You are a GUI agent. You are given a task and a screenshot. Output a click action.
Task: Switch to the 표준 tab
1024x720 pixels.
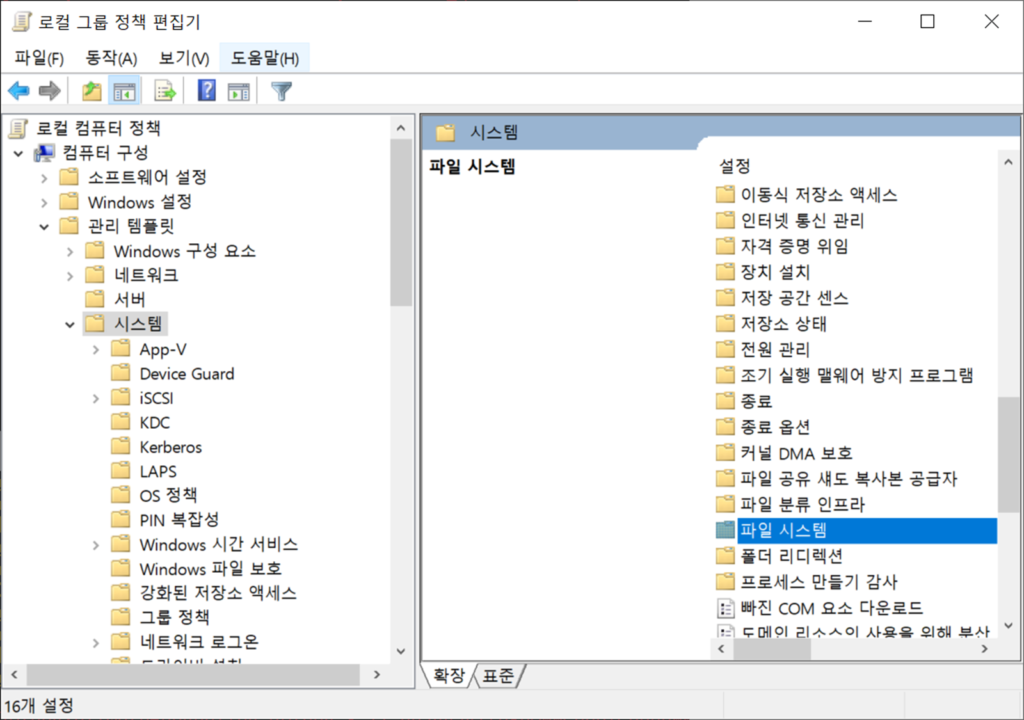click(x=498, y=677)
